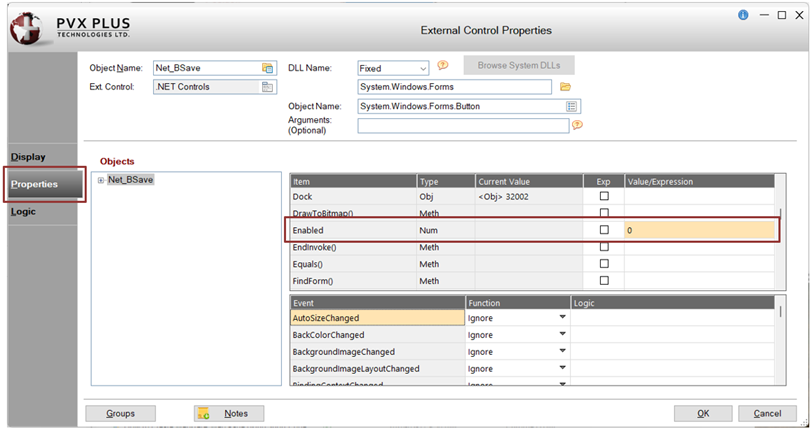Click the Ext. Control .NET Controls lookup icon

pos(267,87)
